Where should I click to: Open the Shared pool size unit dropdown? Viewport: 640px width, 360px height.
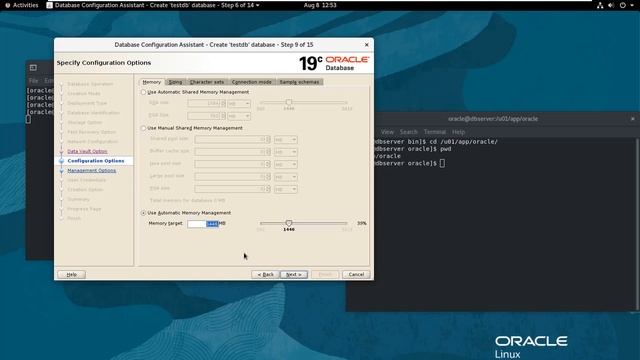(286, 140)
